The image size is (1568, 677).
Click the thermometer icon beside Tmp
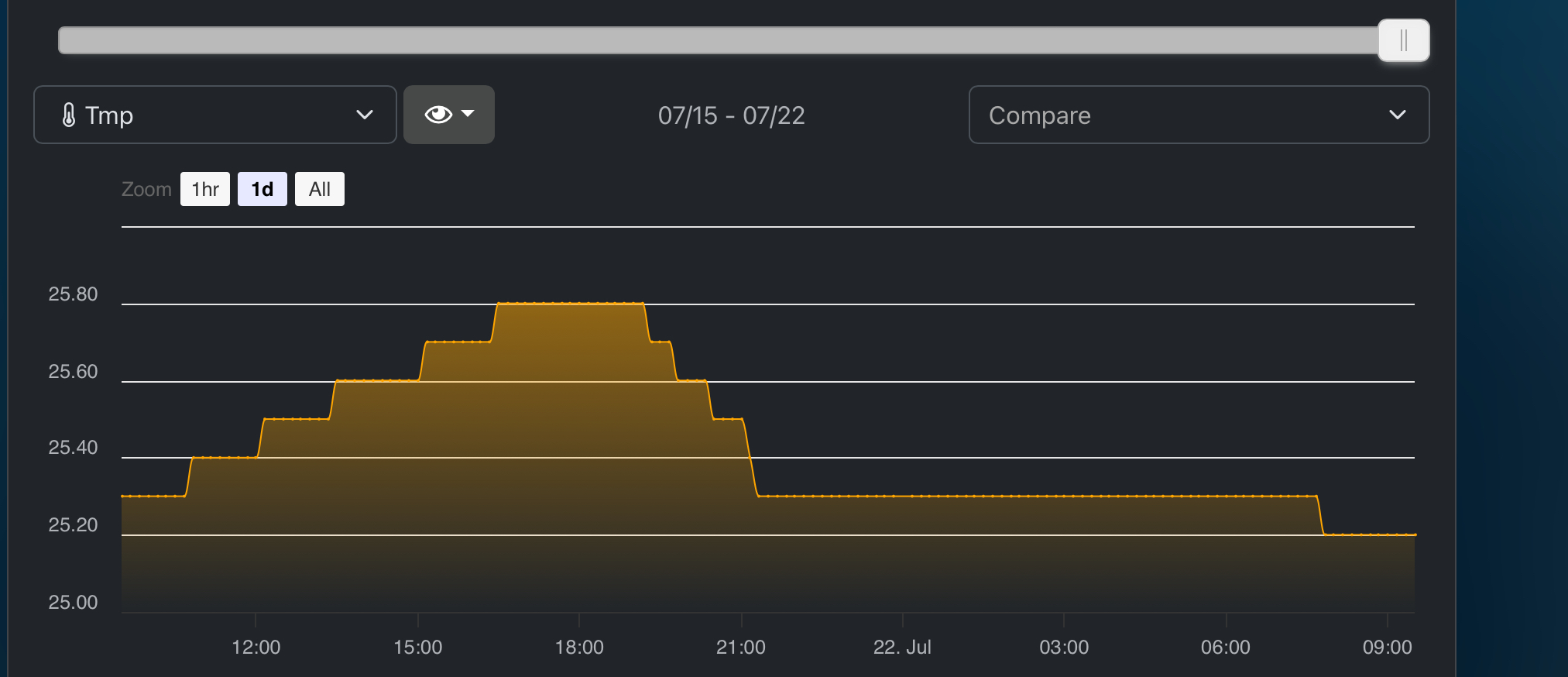(69, 115)
